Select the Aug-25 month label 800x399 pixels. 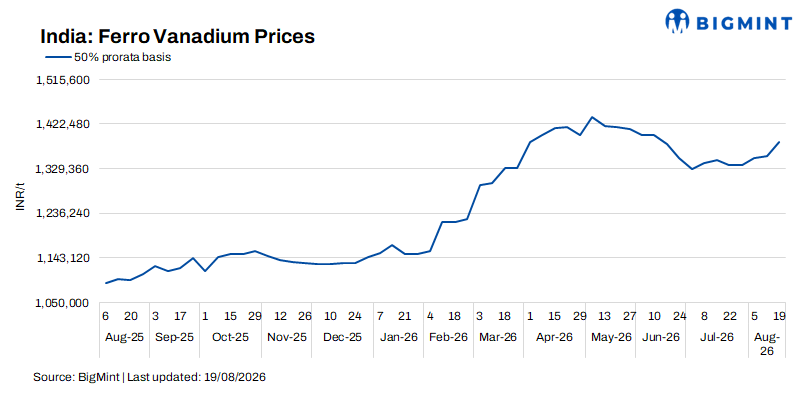tap(124, 338)
